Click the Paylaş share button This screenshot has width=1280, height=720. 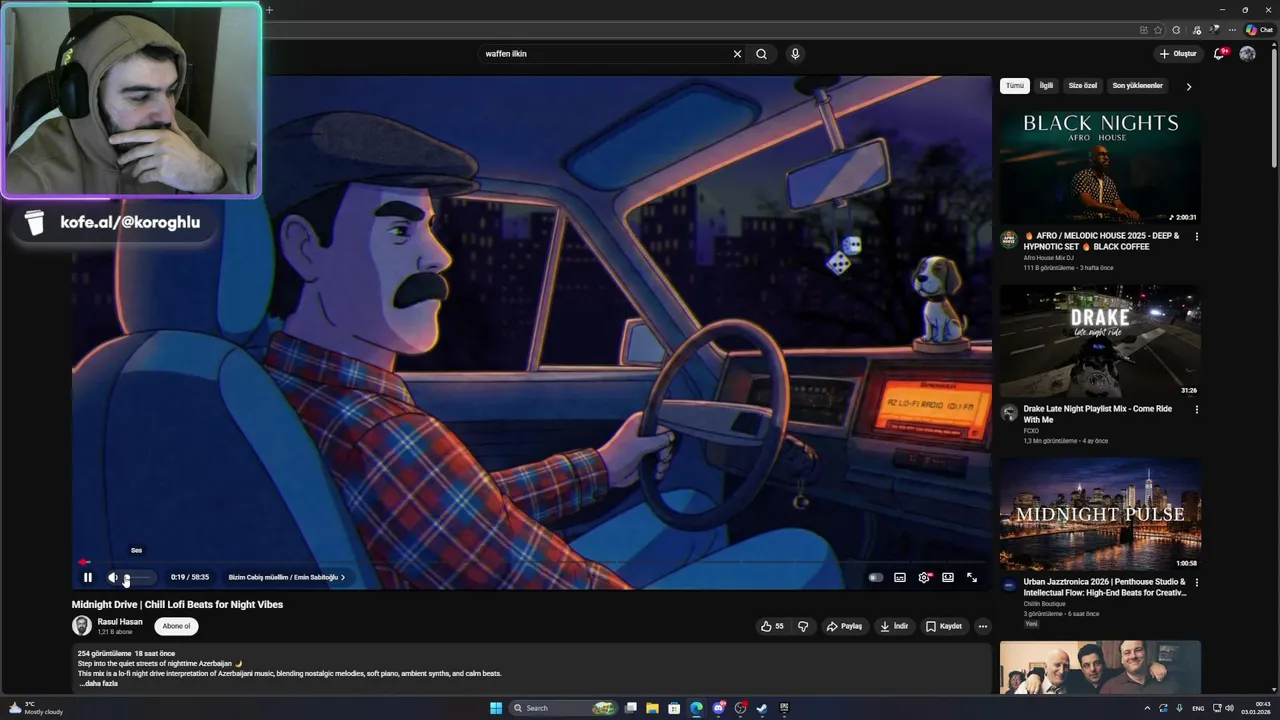point(844,626)
